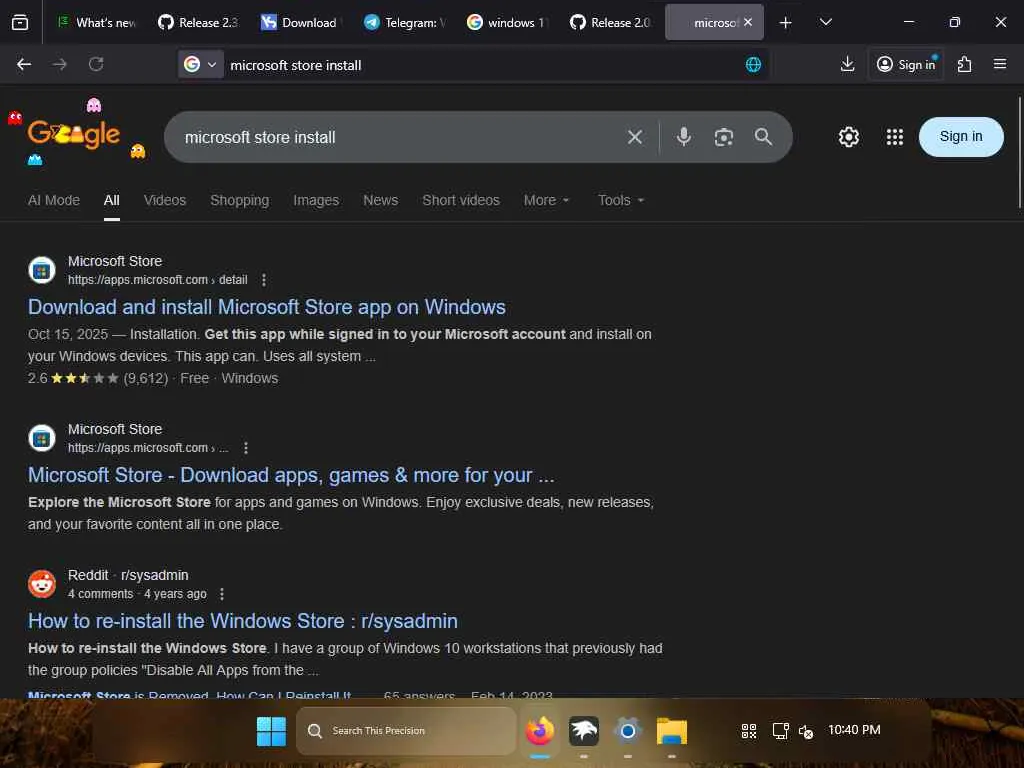
Task: Click the Google Sign in button
Action: point(961,136)
